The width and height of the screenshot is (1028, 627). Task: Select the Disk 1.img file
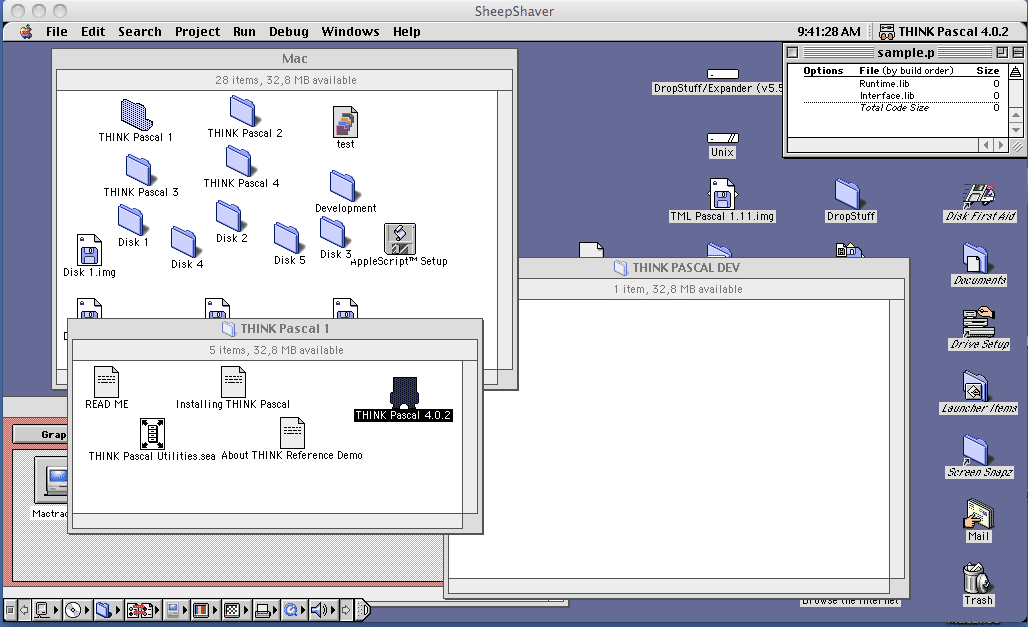tap(89, 250)
